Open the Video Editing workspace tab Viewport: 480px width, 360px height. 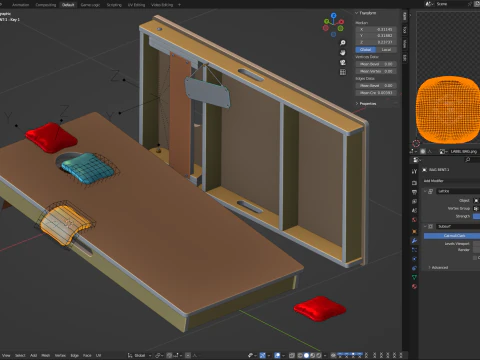[162, 5]
